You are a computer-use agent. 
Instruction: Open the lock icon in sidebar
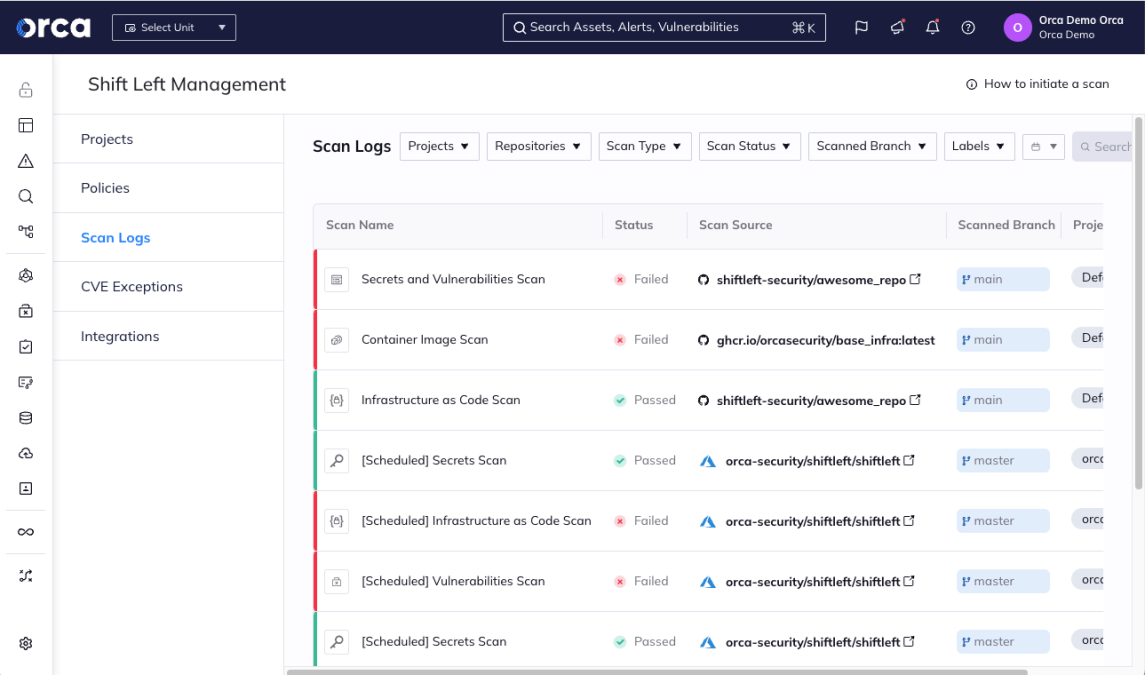click(26, 90)
